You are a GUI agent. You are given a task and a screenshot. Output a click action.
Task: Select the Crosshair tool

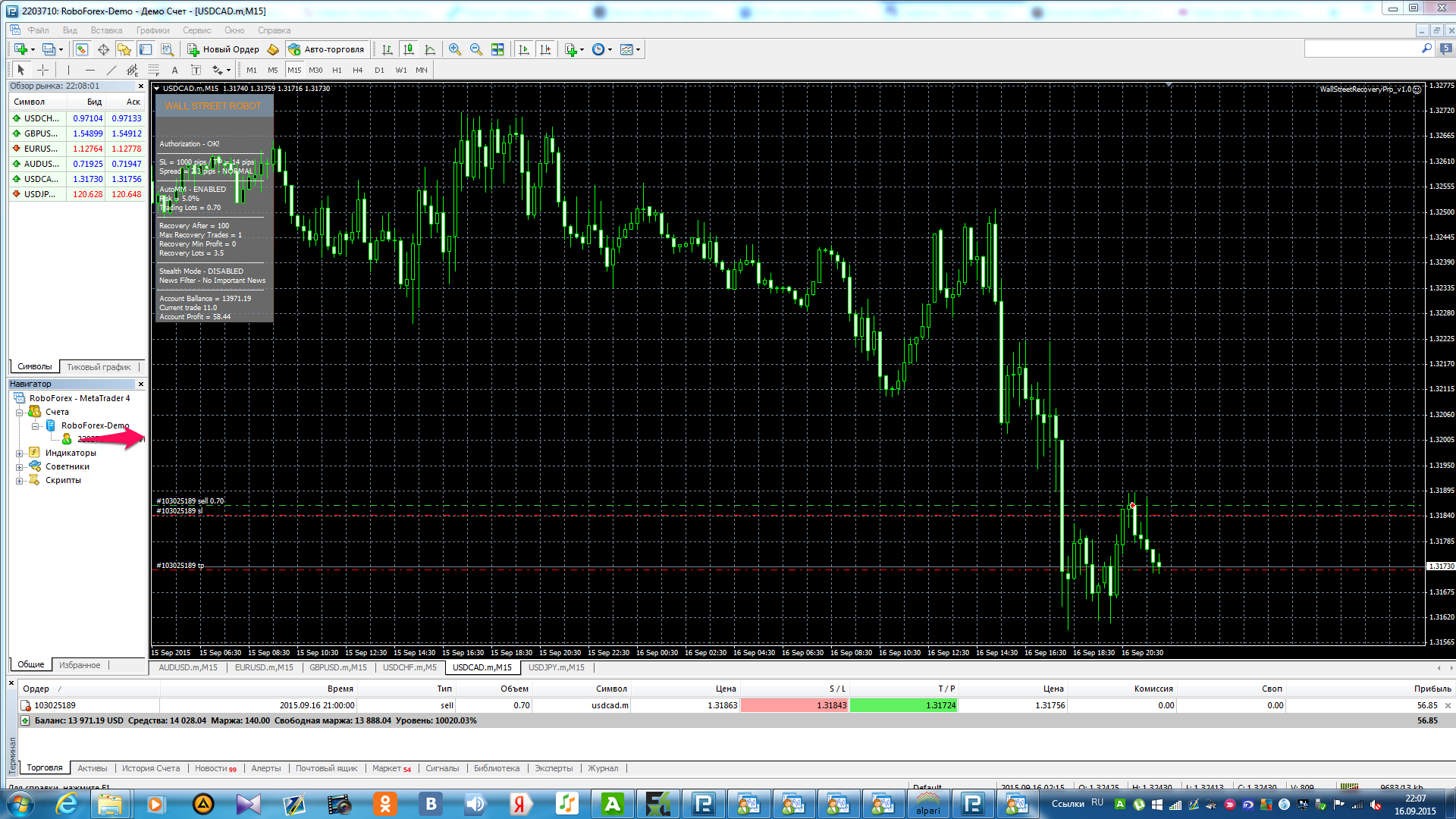(43, 70)
